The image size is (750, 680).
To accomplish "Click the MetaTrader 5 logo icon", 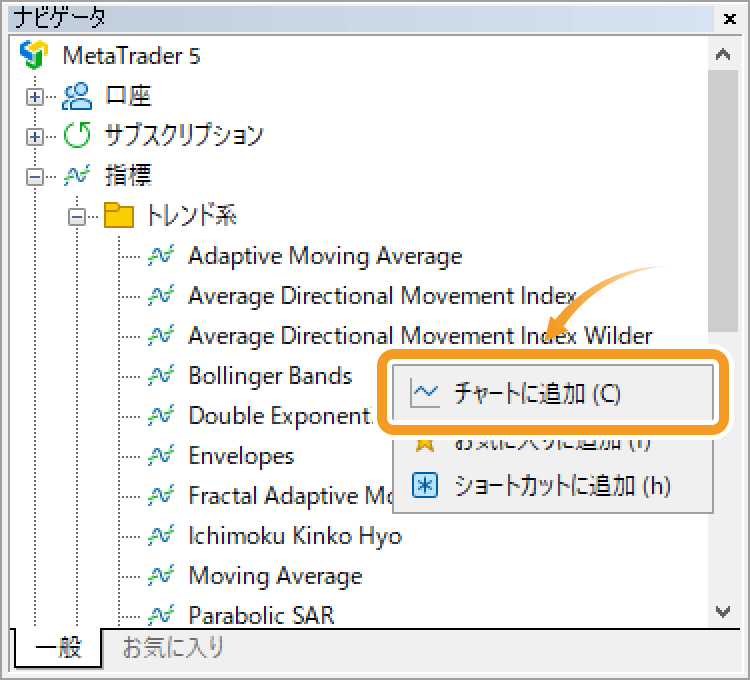I will [x=34, y=55].
